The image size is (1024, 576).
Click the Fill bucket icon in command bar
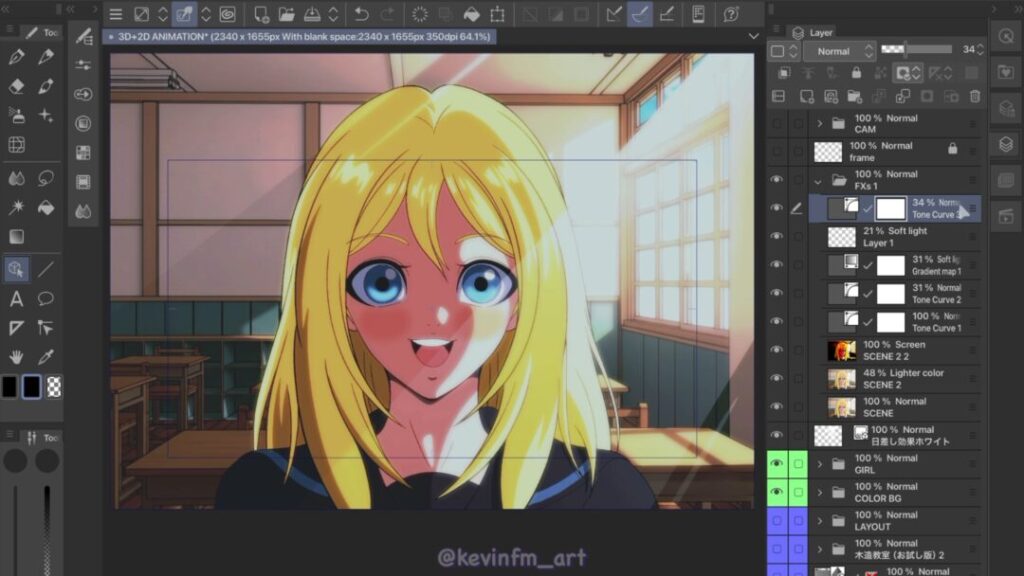(x=472, y=14)
